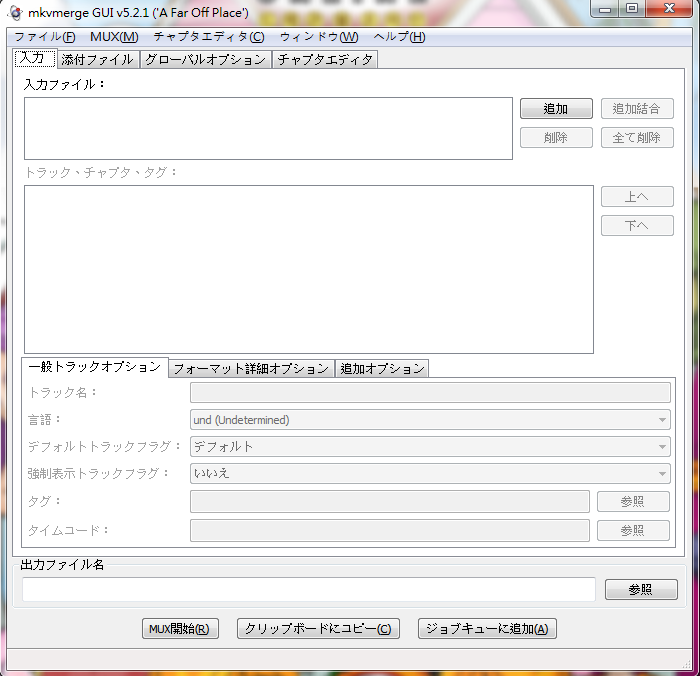Open the ファイル(F) menu
This screenshot has width=700, height=676.
(45, 37)
